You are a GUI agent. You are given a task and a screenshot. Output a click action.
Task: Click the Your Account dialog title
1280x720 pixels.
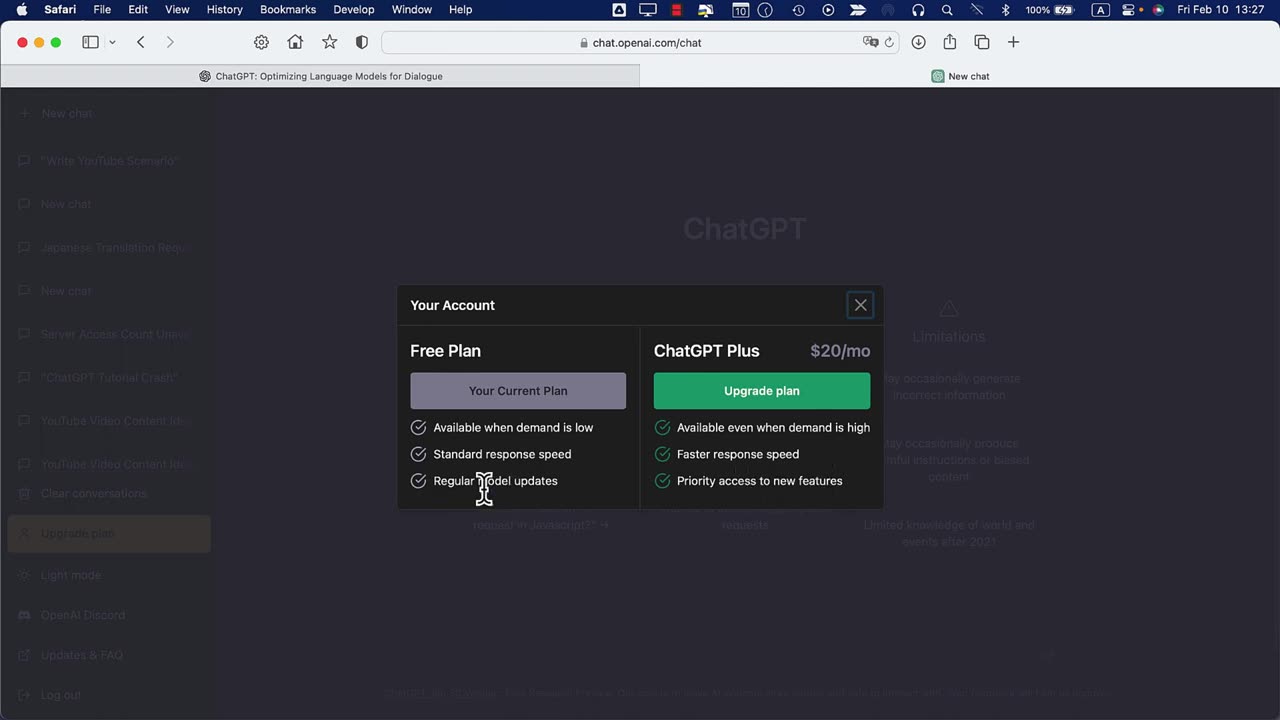(x=452, y=305)
